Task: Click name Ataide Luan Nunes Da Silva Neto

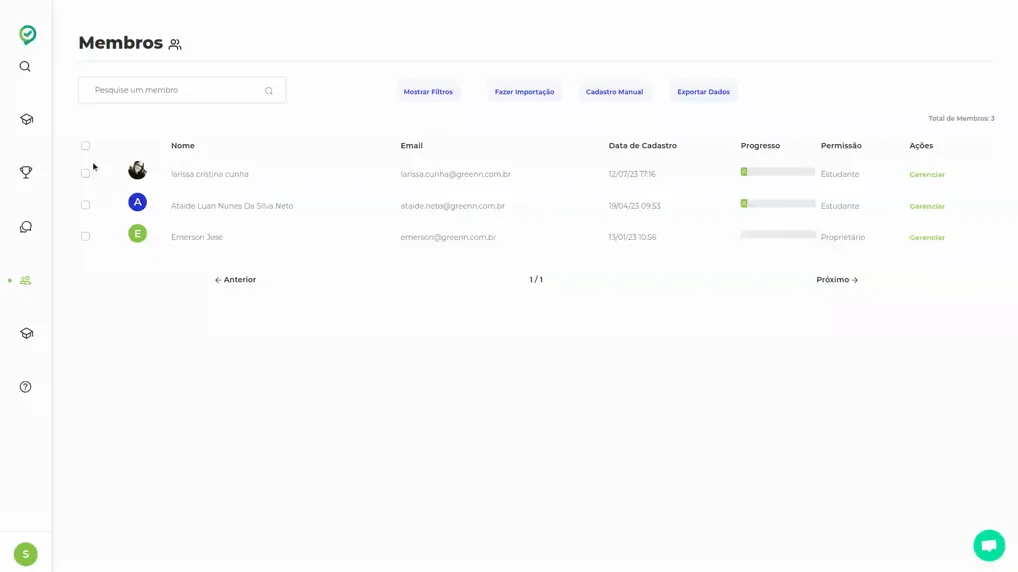Action: [232, 206]
